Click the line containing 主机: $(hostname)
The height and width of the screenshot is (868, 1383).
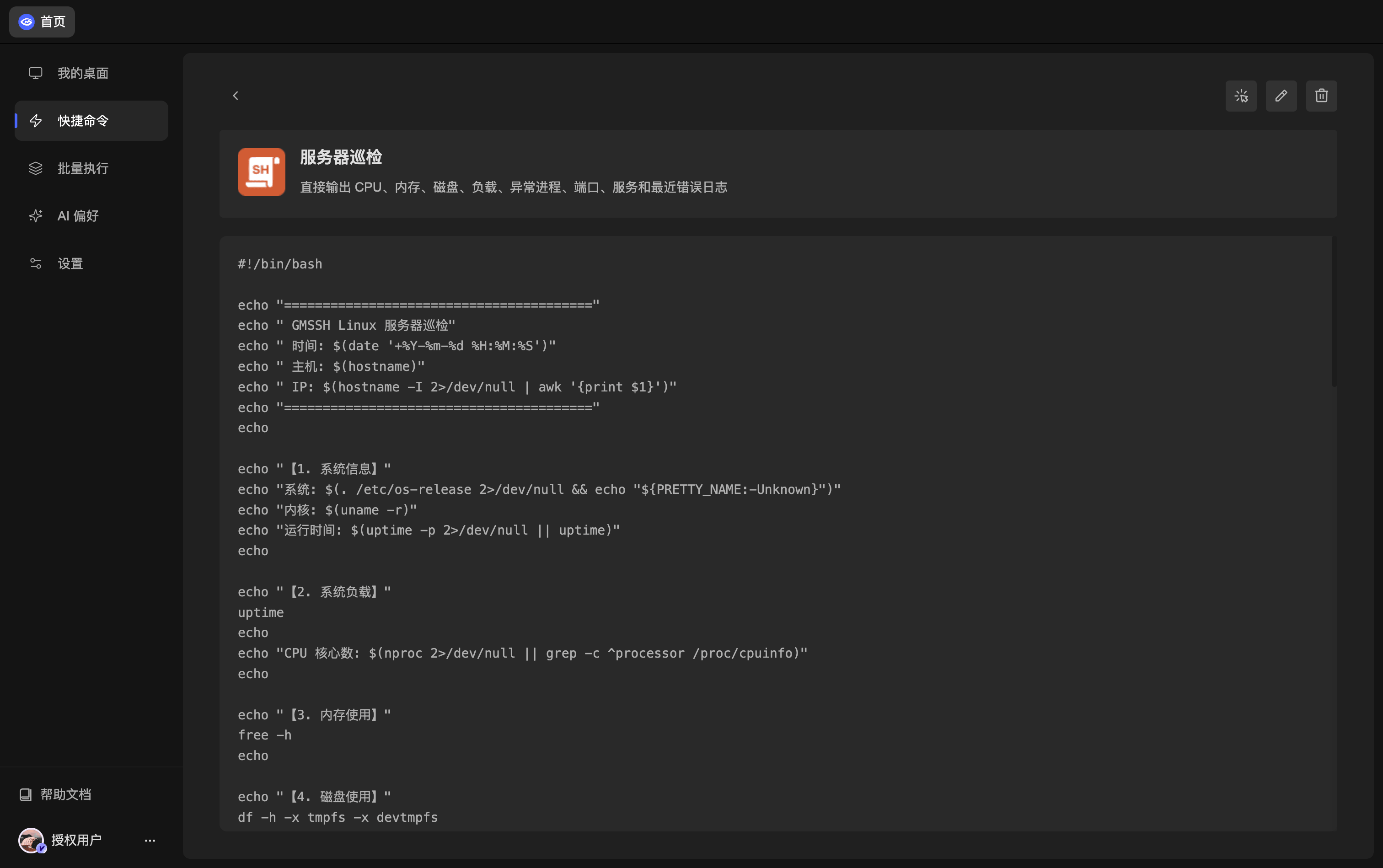[x=332, y=366]
